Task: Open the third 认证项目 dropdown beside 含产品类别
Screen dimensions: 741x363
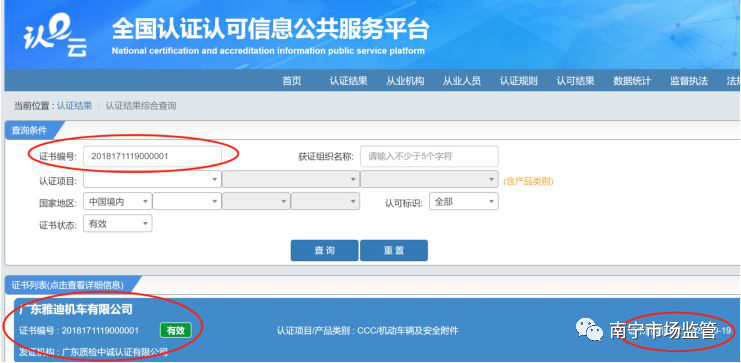Action: point(429,180)
